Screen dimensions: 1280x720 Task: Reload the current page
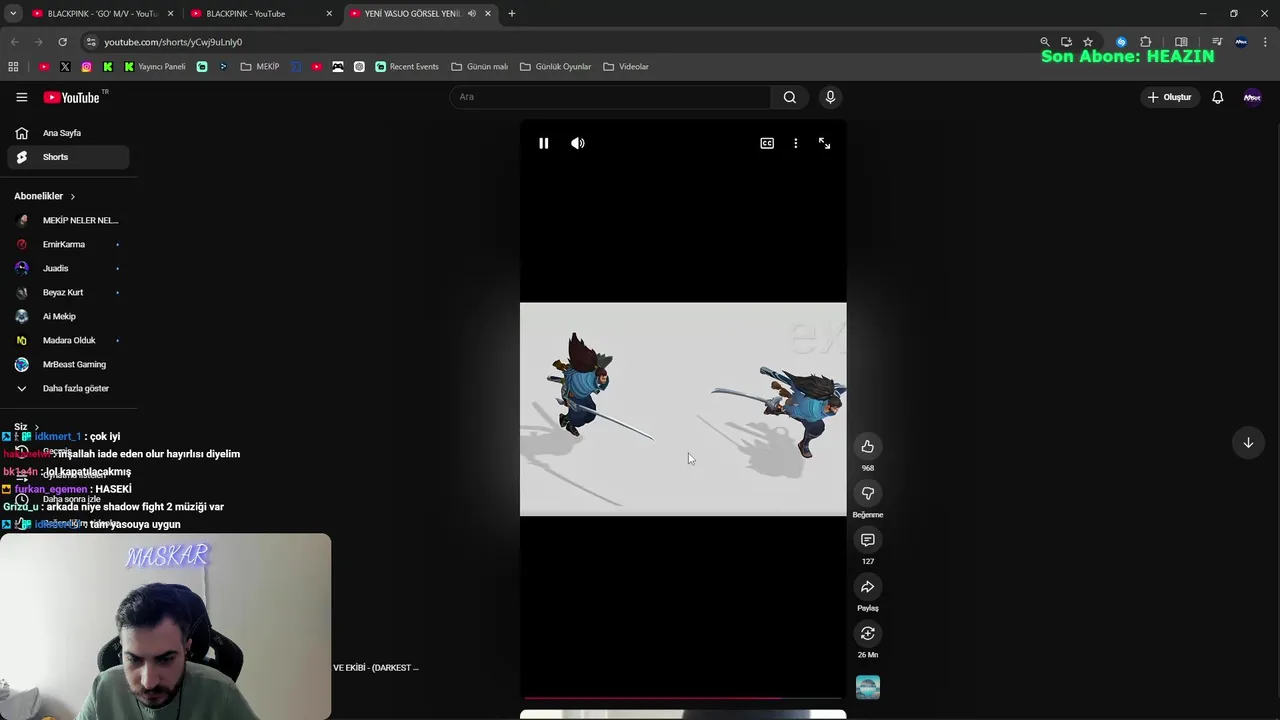(x=62, y=42)
